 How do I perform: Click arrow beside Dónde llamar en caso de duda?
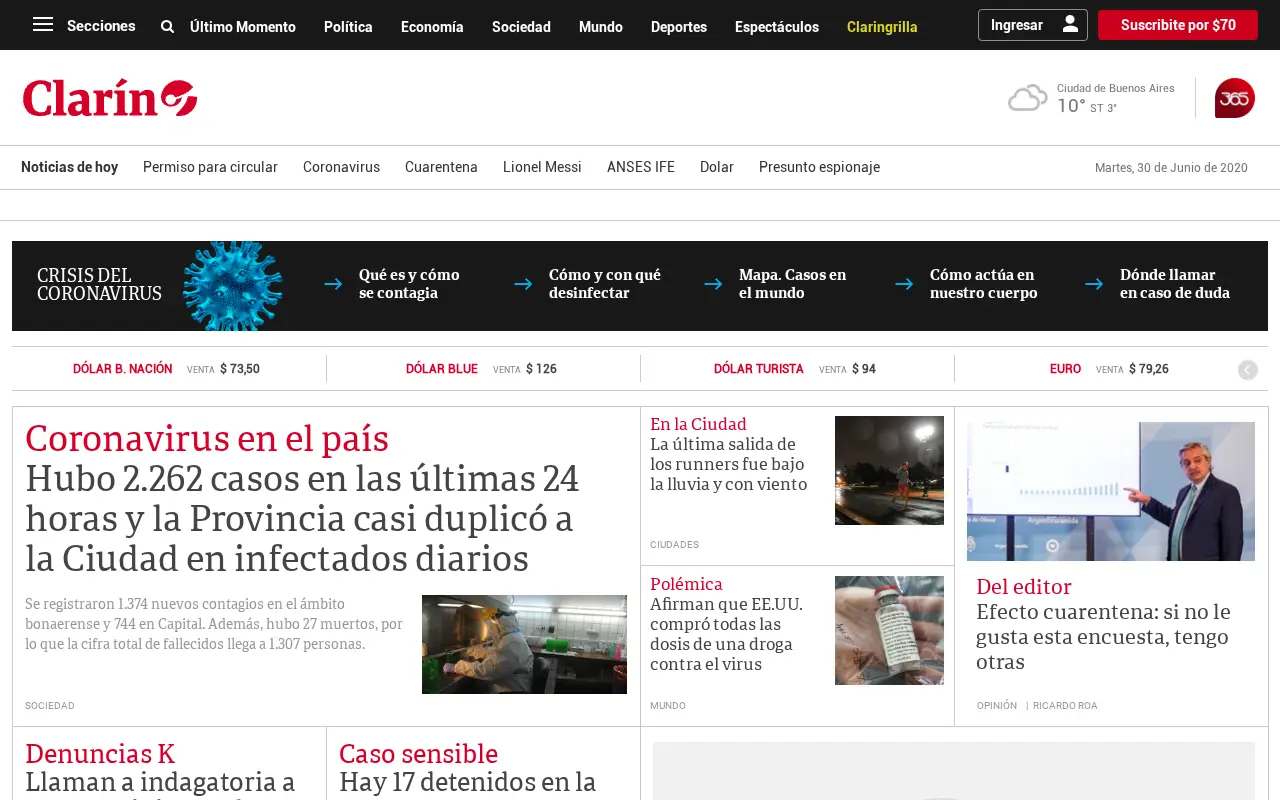coord(1094,284)
